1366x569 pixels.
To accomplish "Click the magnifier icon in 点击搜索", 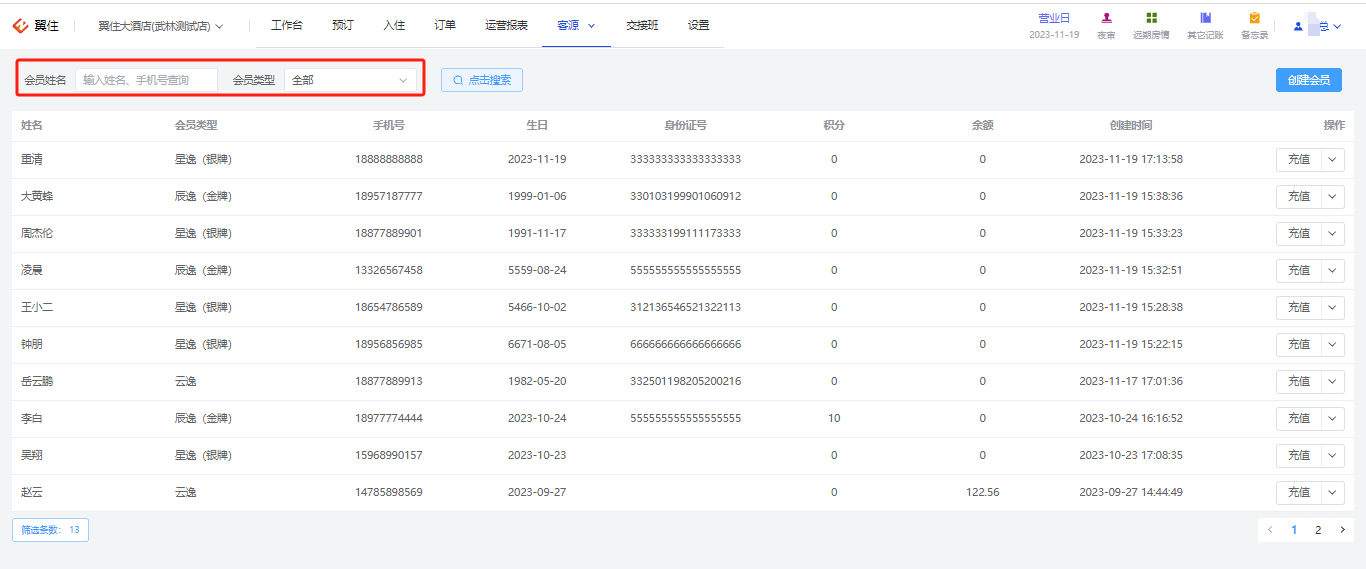I will [x=458, y=80].
